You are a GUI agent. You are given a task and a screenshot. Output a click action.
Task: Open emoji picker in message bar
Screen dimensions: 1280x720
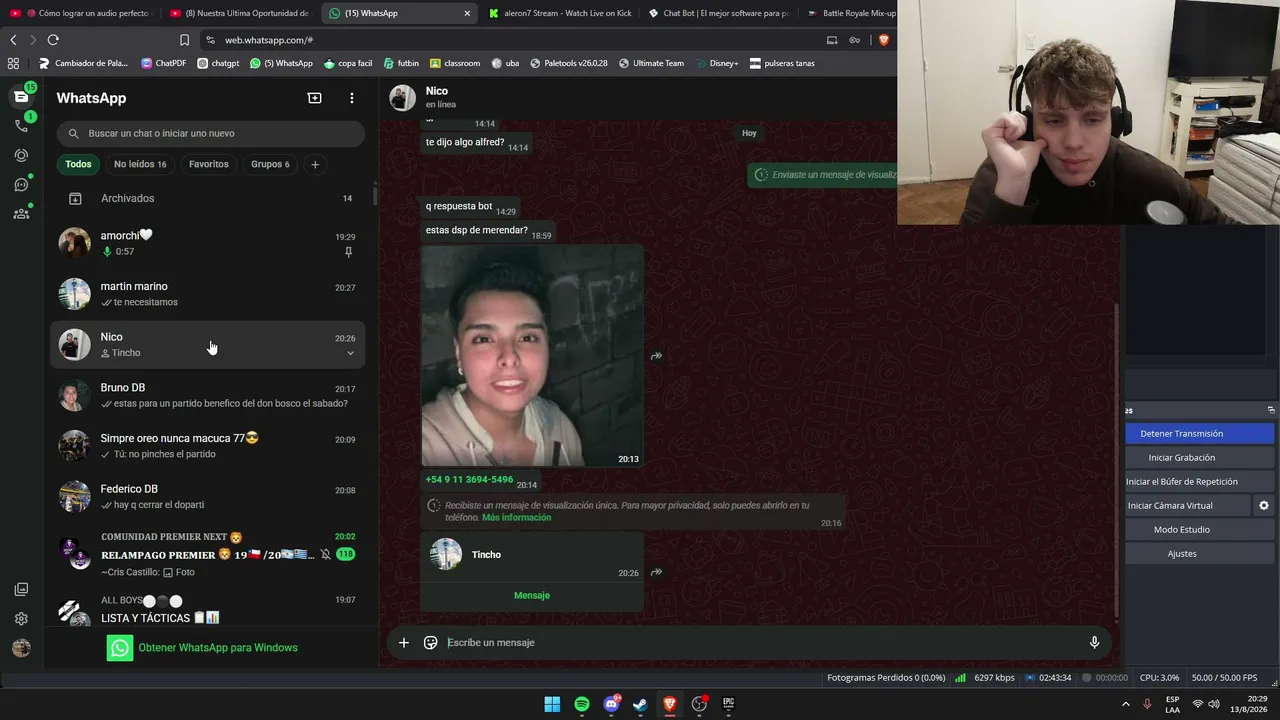click(431, 643)
